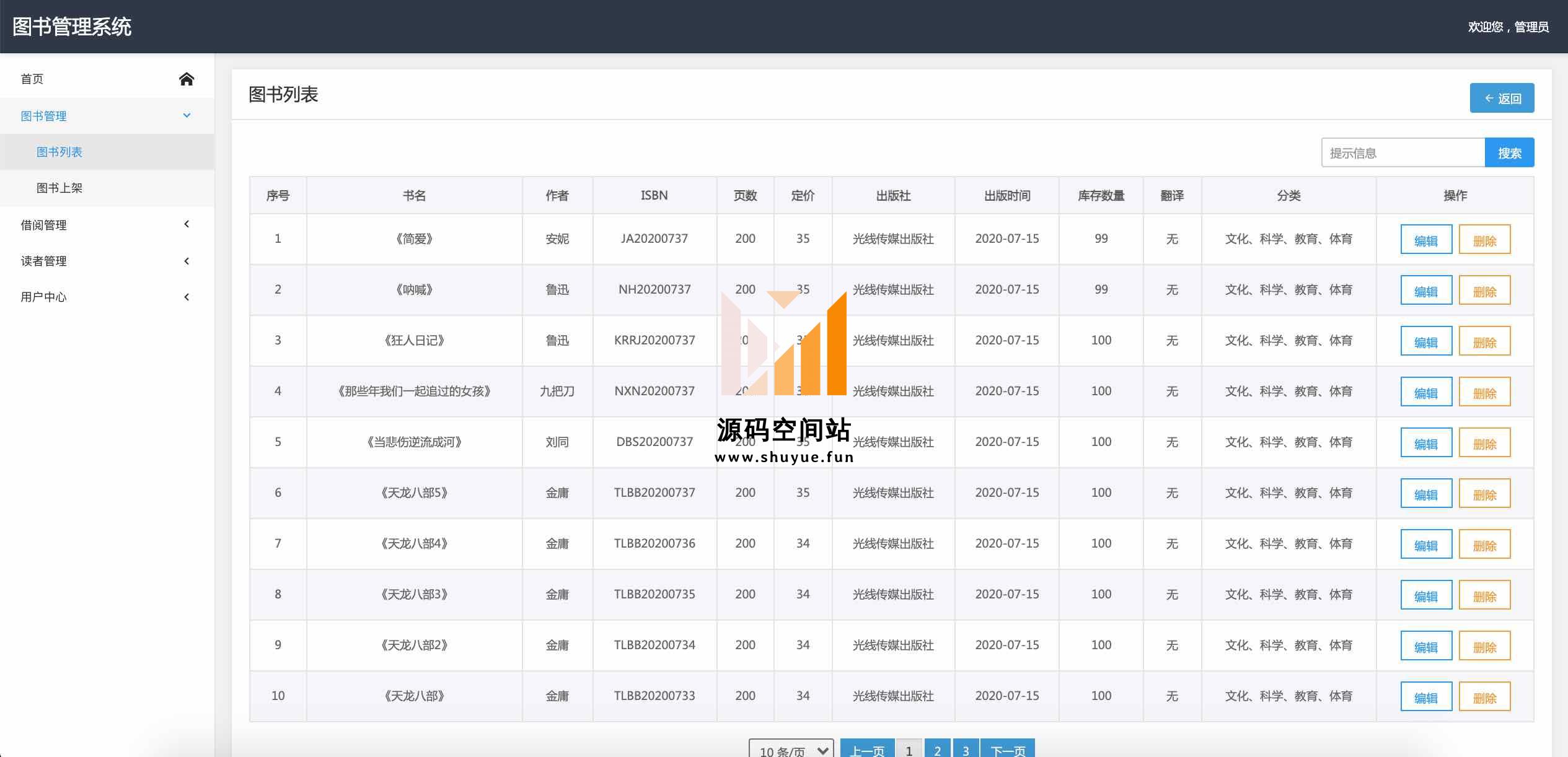Click the 书名 column header
This screenshot has width=1568, height=757.
[414, 196]
